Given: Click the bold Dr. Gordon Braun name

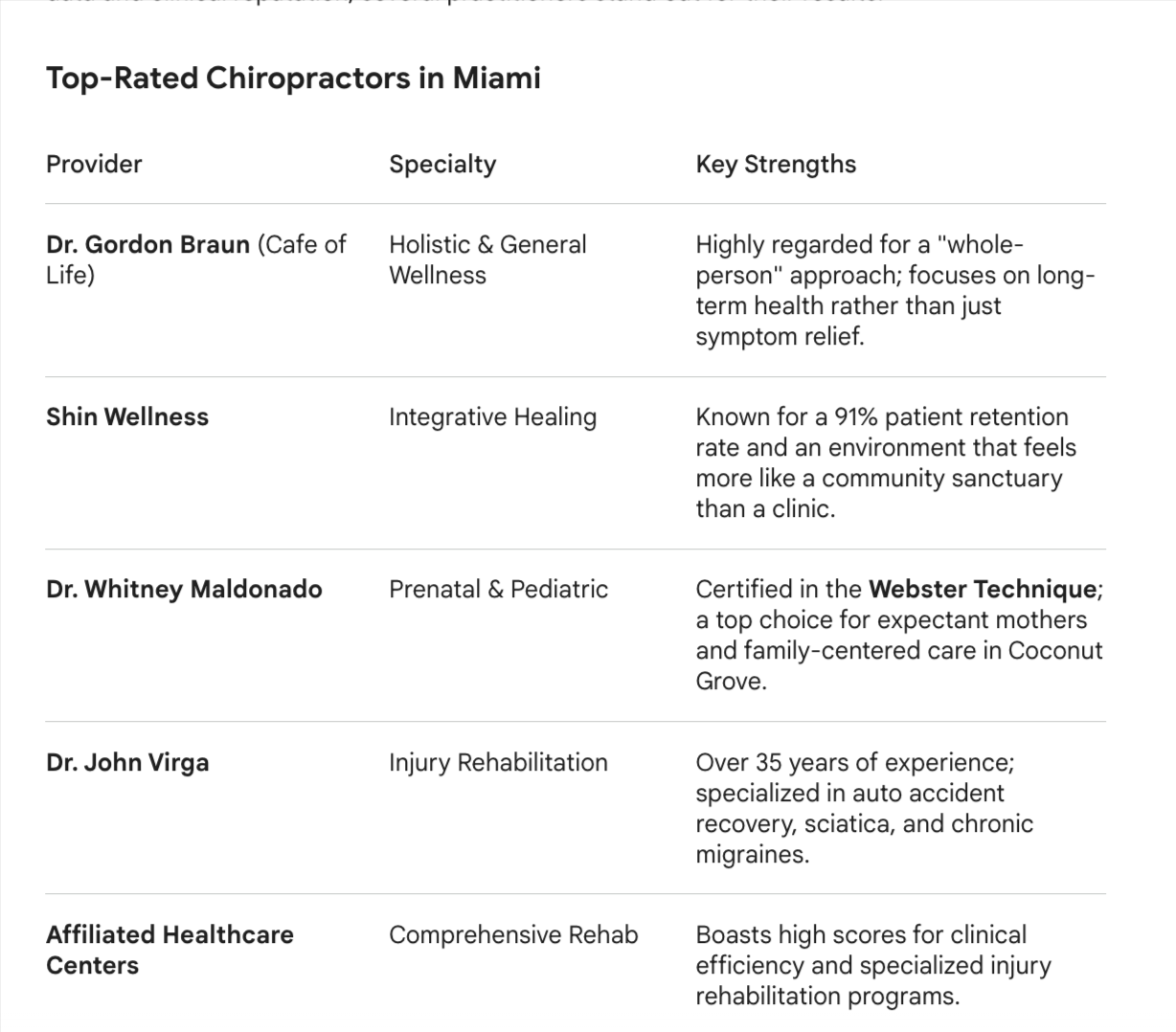Looking at the screenshot, I should pos(147,244).
